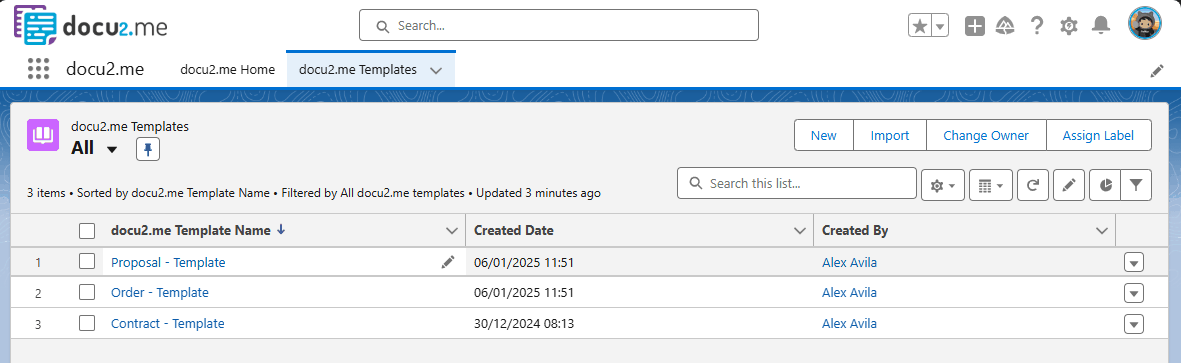Open the list view selector arrow next to All
The image size is (1181, 363).
(x=112, y=149)
